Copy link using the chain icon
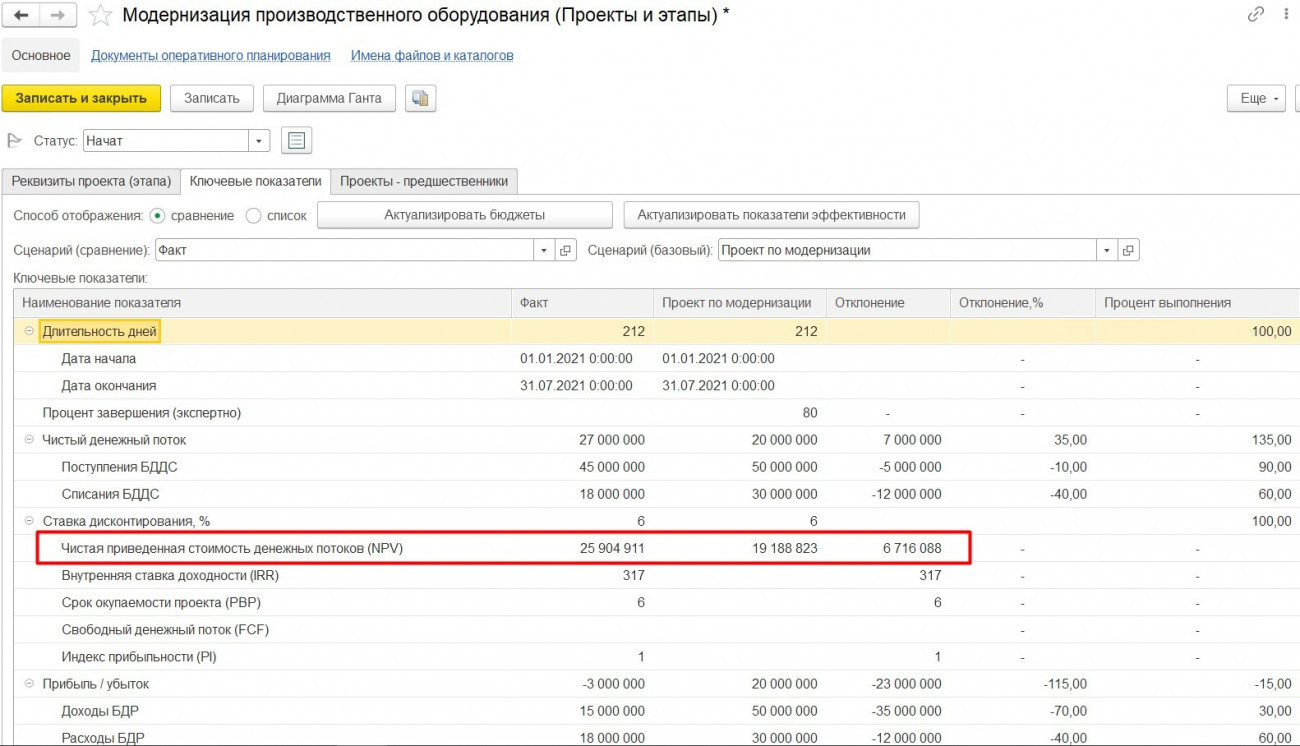The image size is (1300, 746). (1256, 14)
